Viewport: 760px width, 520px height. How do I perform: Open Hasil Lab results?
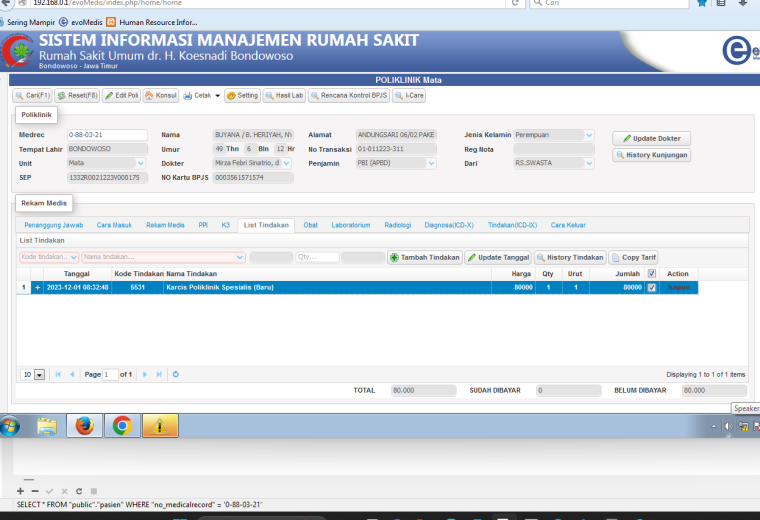click(284, 95)
